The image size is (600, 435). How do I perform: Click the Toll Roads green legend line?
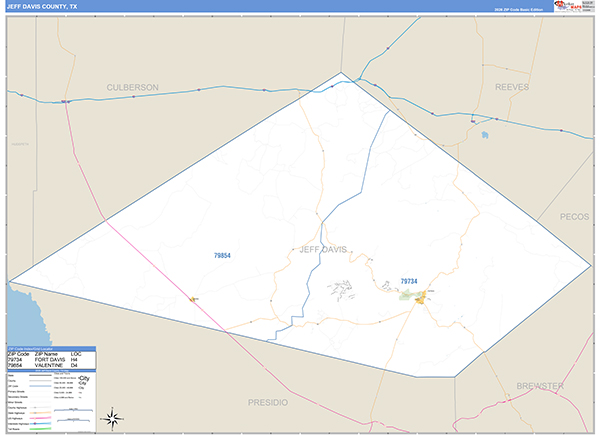pos(40,429)
